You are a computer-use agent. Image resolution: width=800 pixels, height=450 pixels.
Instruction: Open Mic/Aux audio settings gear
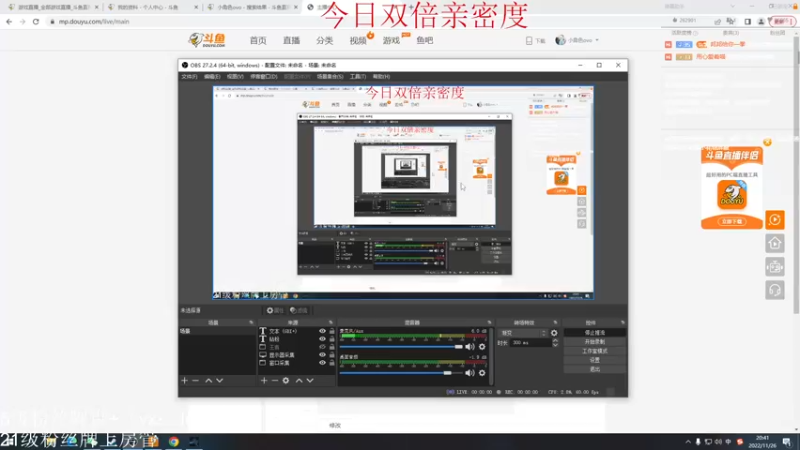tap(482, 347)
